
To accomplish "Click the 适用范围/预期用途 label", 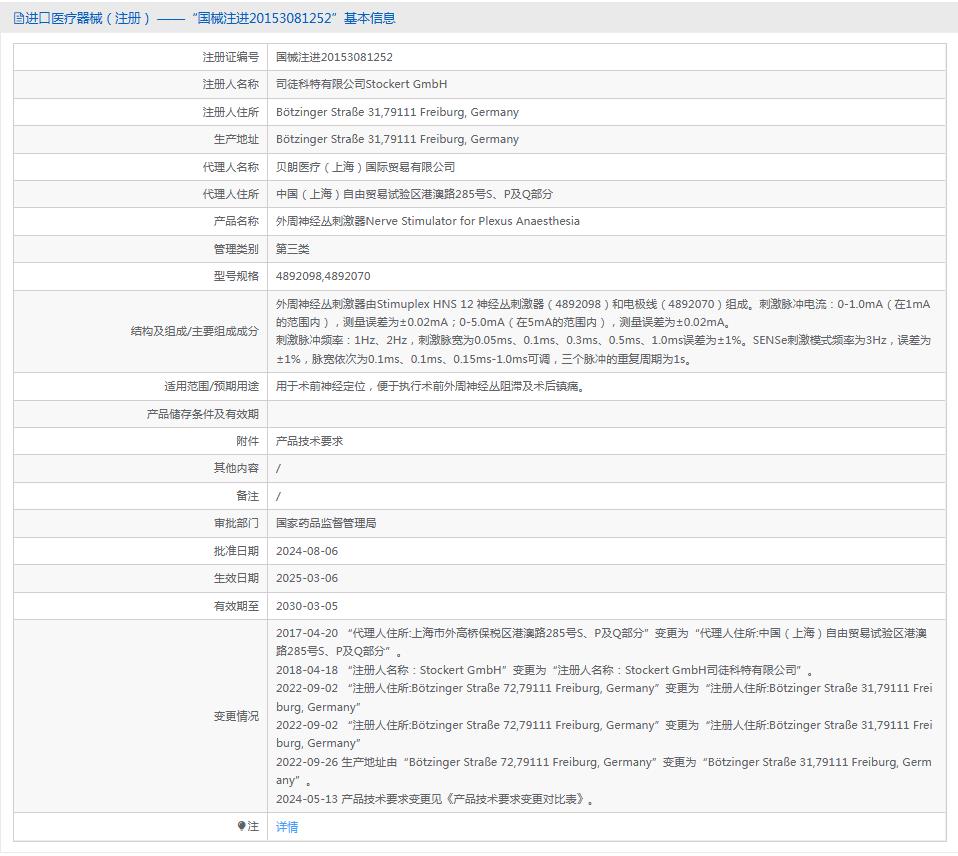I will pyautogui.click(x=211, y=386).
